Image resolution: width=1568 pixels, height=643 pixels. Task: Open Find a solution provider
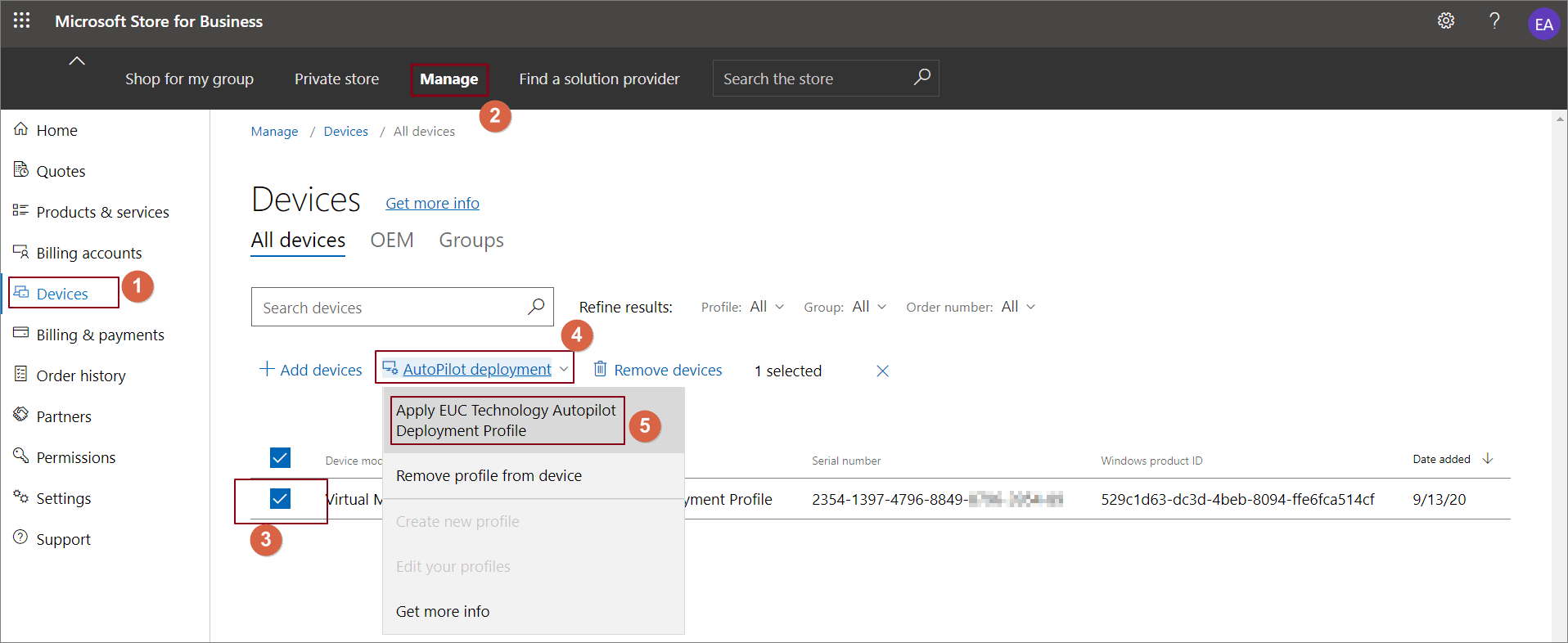tap(599, 79)
